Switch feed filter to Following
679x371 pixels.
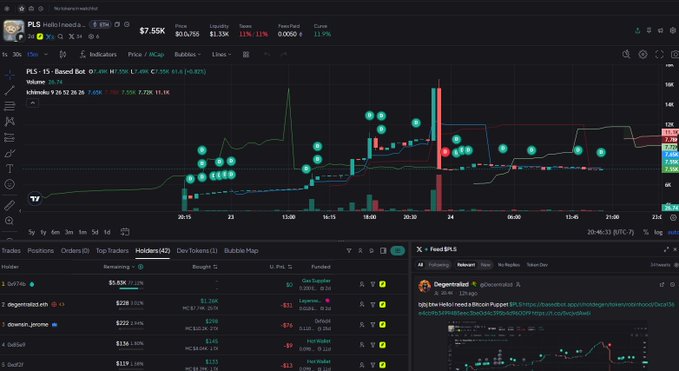coord(439,265)
